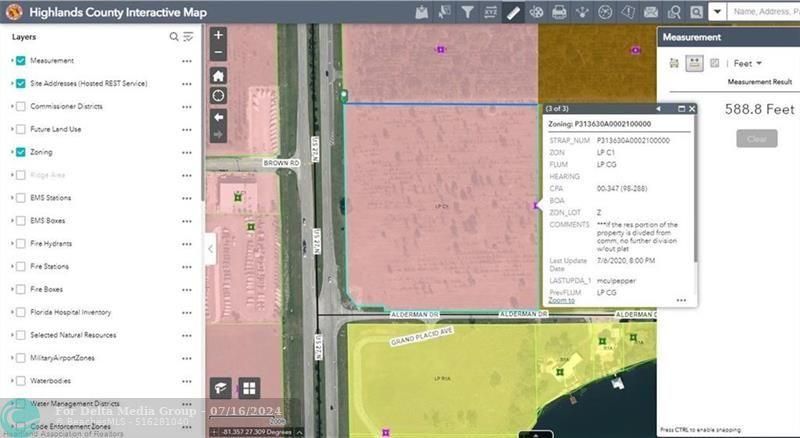The height and width of the screenshot is (438, 800).
Task: Turn on Commissioner Districts layer checkbox
Action: point(21,106)
